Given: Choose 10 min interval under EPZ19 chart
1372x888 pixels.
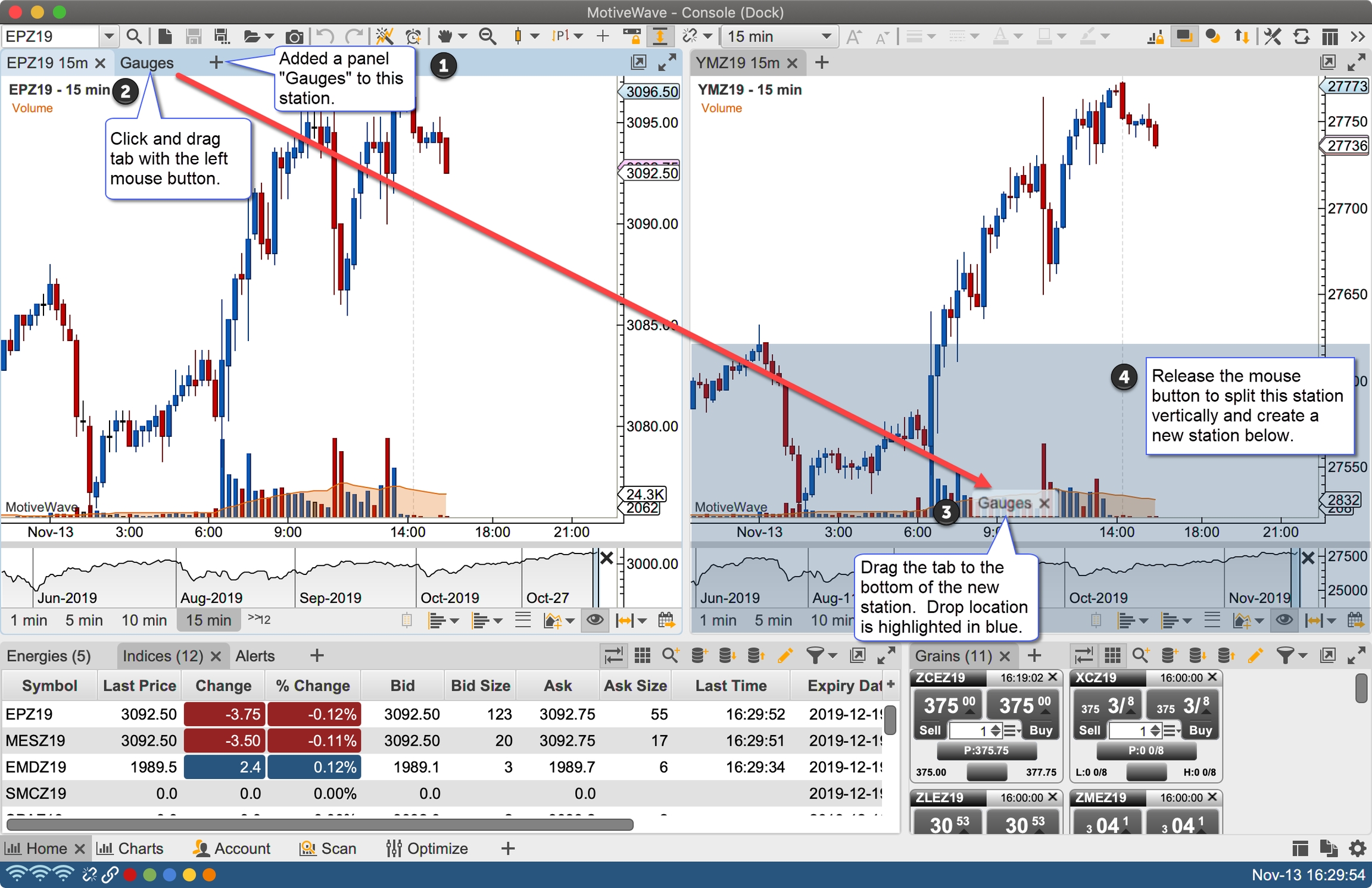Looking at the screenshot, I should pos(144,620).
